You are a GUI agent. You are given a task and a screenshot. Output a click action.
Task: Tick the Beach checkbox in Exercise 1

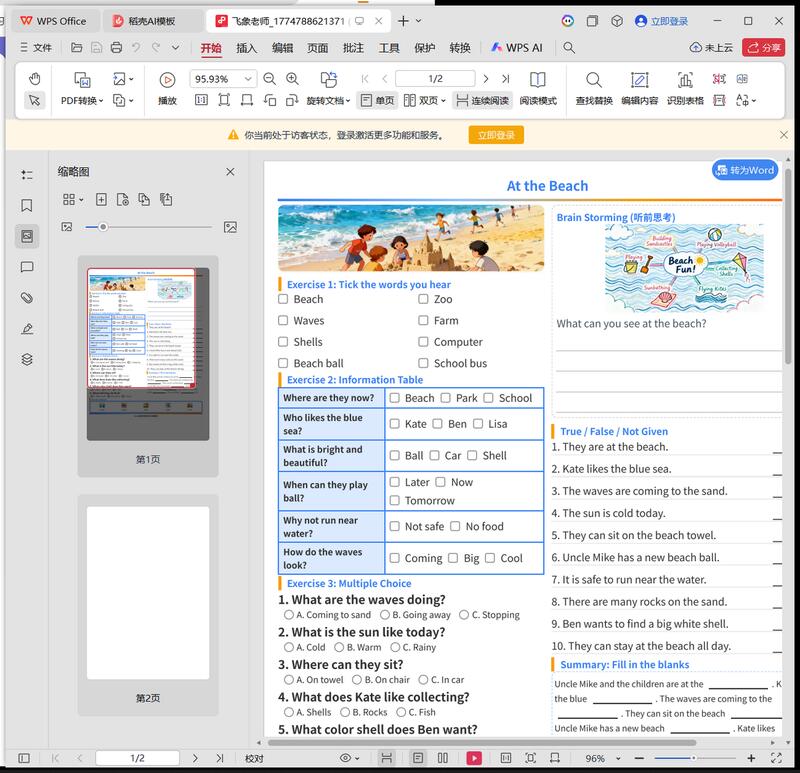(x=283, y=299)
